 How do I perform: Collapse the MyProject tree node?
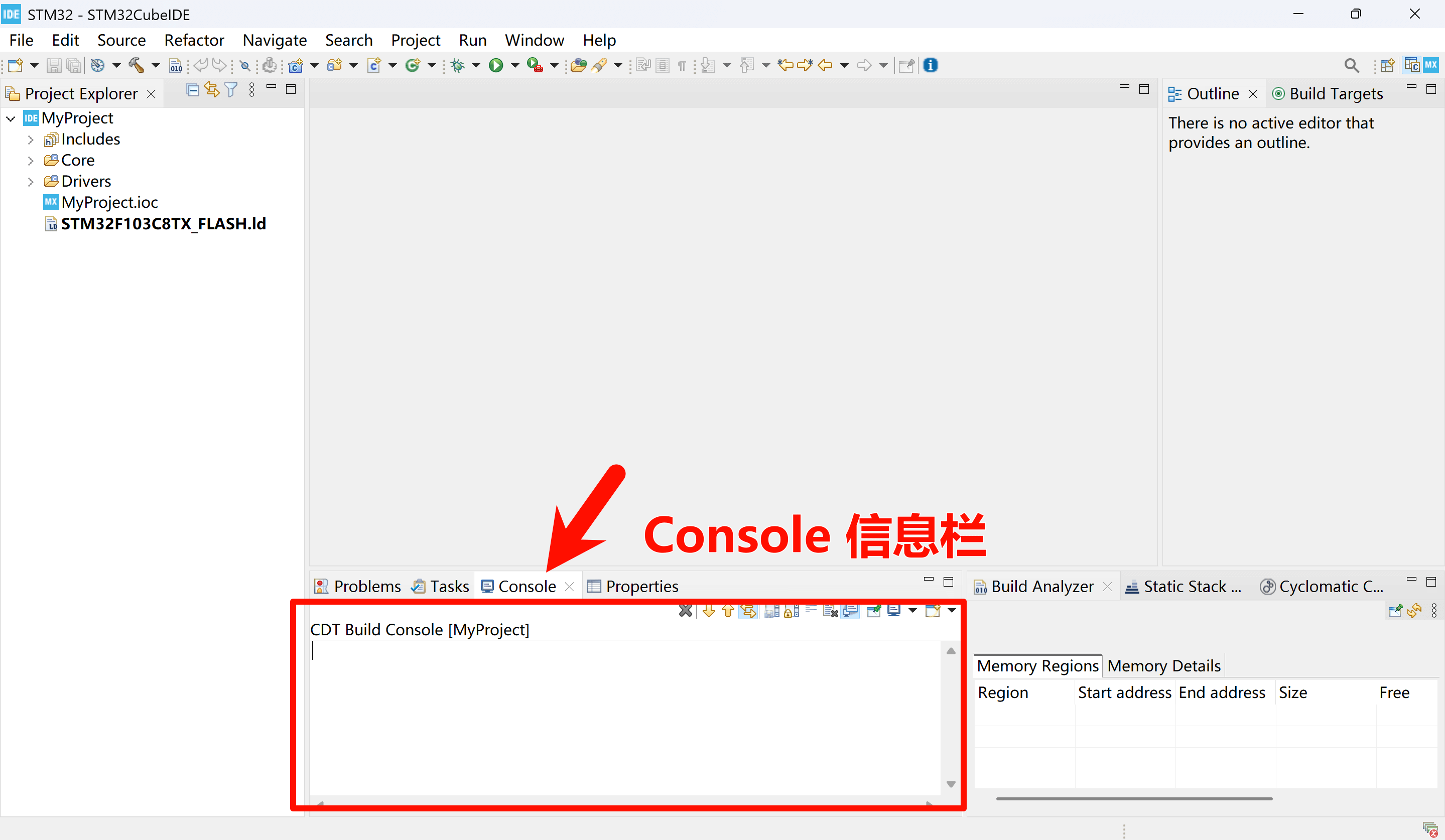[11, 119]
